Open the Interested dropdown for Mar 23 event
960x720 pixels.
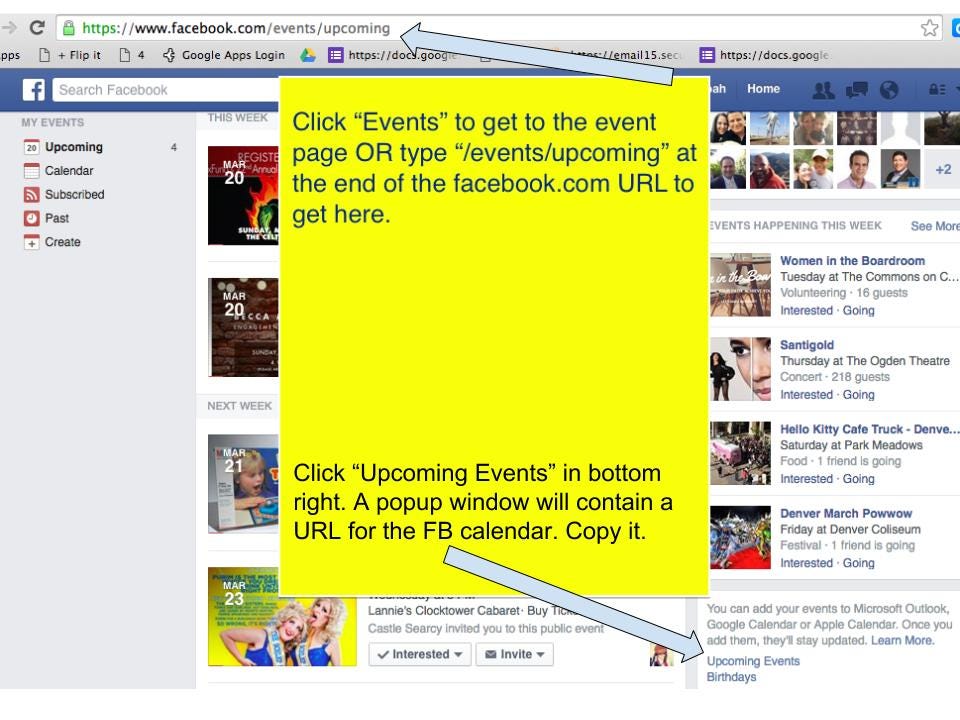(x=419, y=654)
